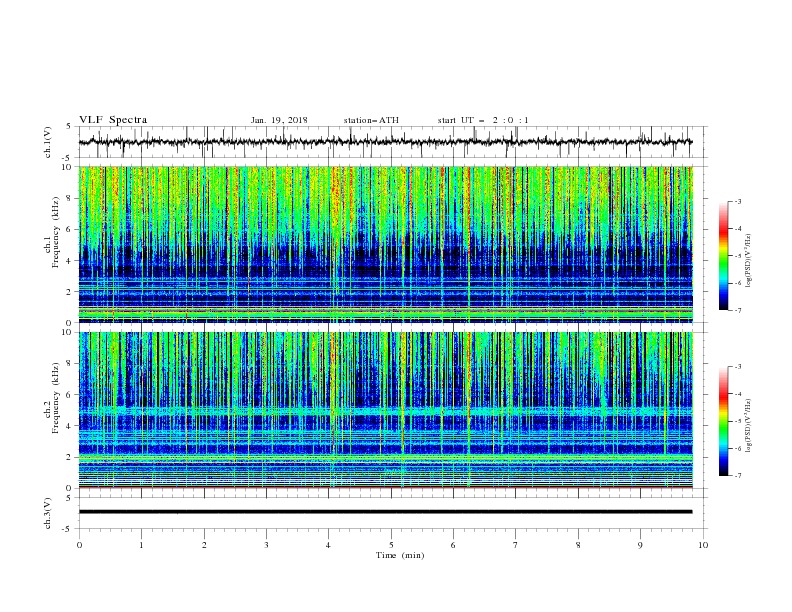Click time axis tick label "8"
792x612 pixels.
(x=578, y=545)
